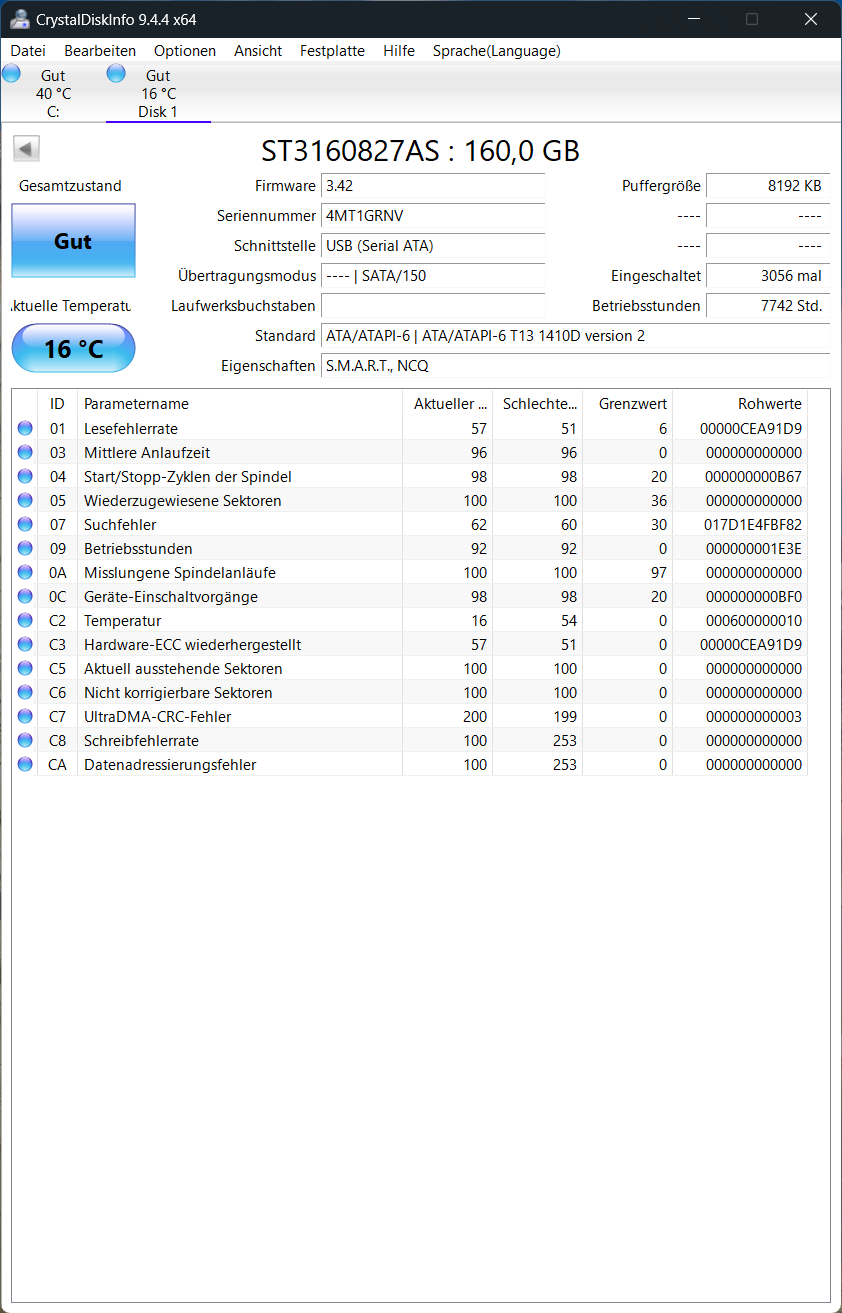Click the Firmware field showing 3.42
The image size is (842, 1313).
click(x=433, y=186)
